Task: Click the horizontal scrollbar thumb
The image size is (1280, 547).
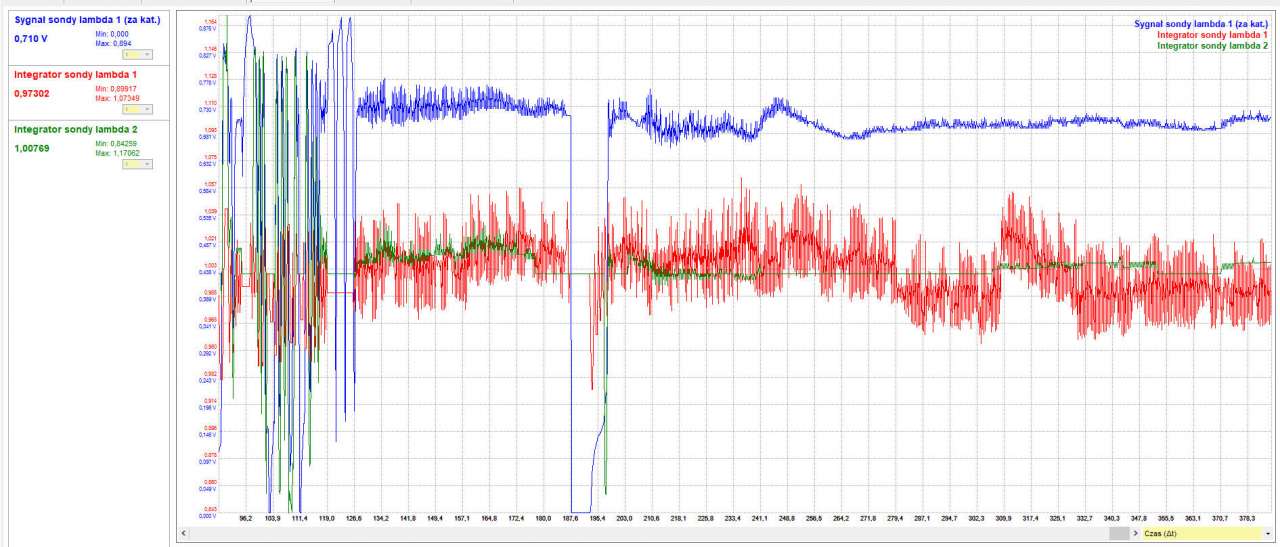Action: (1117, 534)
